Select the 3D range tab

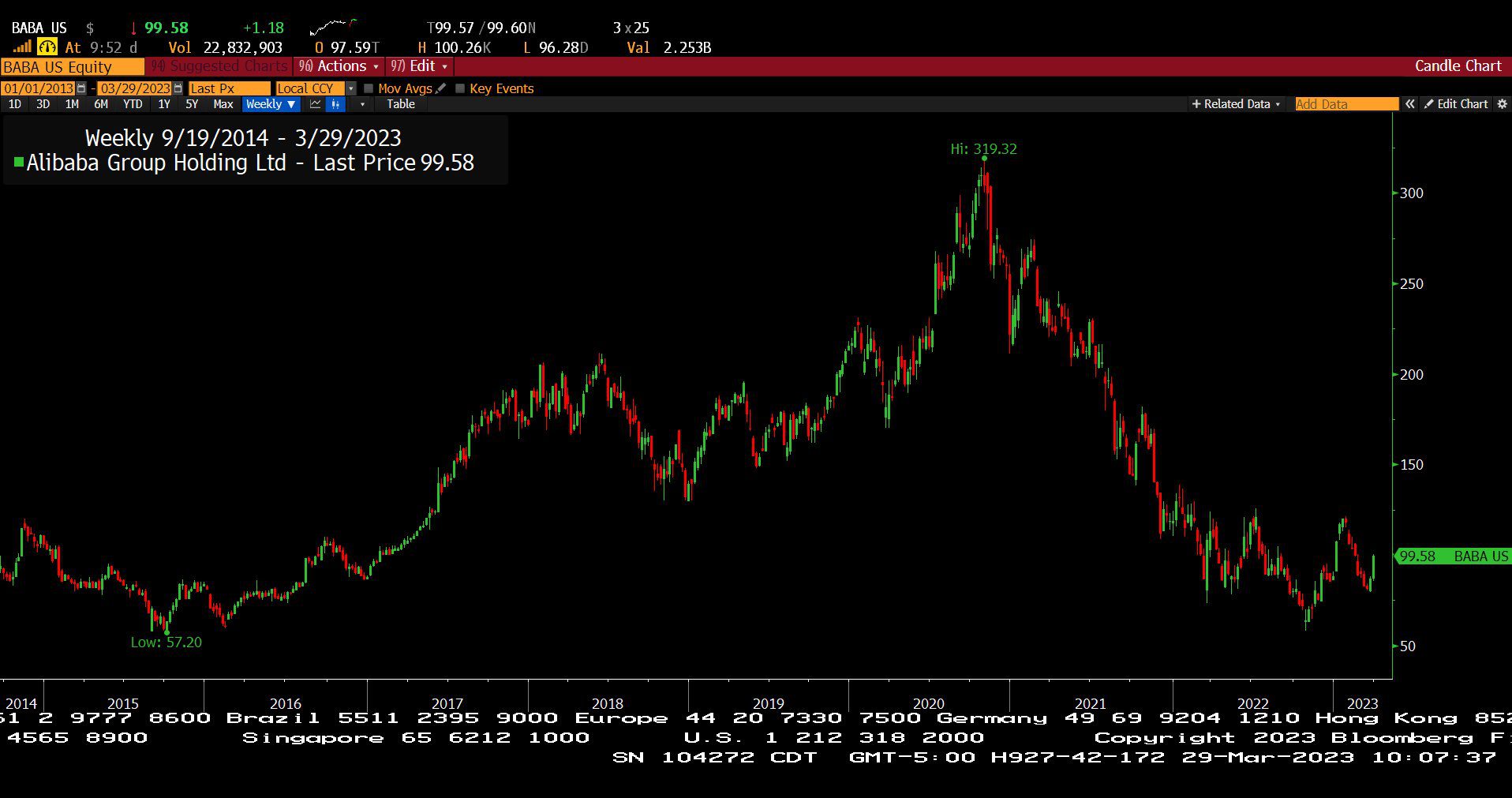coord(43,104)
